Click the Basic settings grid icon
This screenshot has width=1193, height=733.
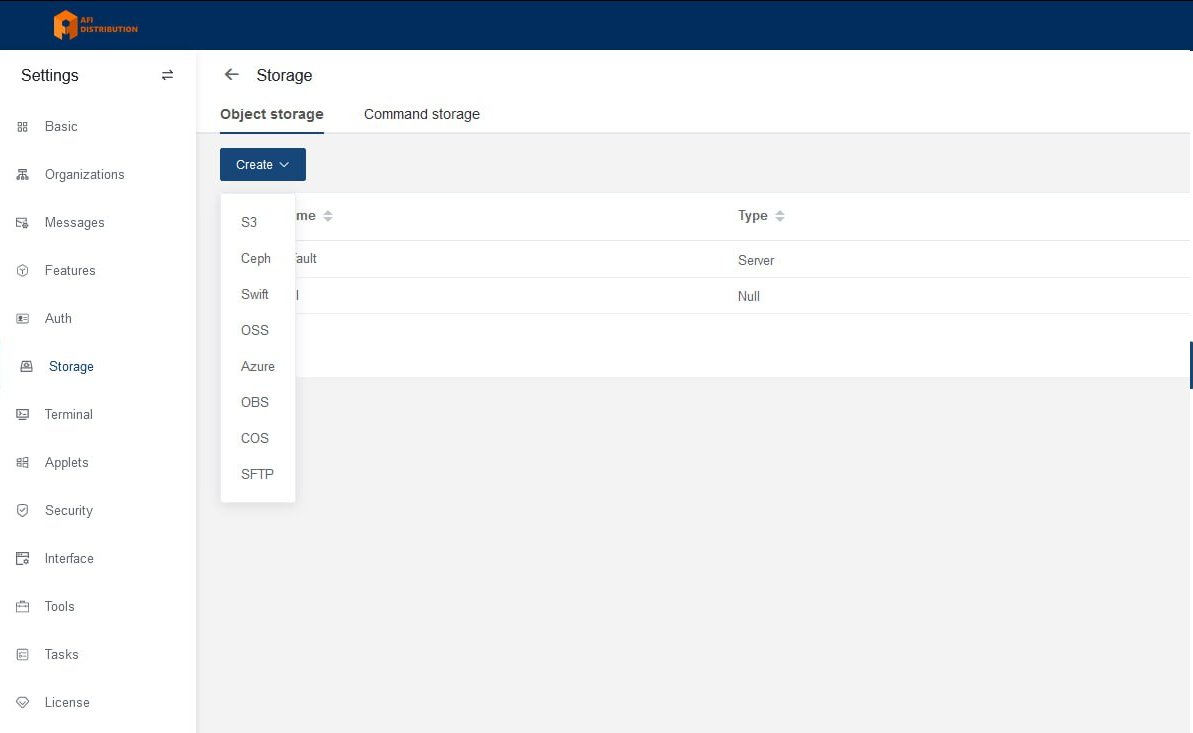[x=22, y=127]
